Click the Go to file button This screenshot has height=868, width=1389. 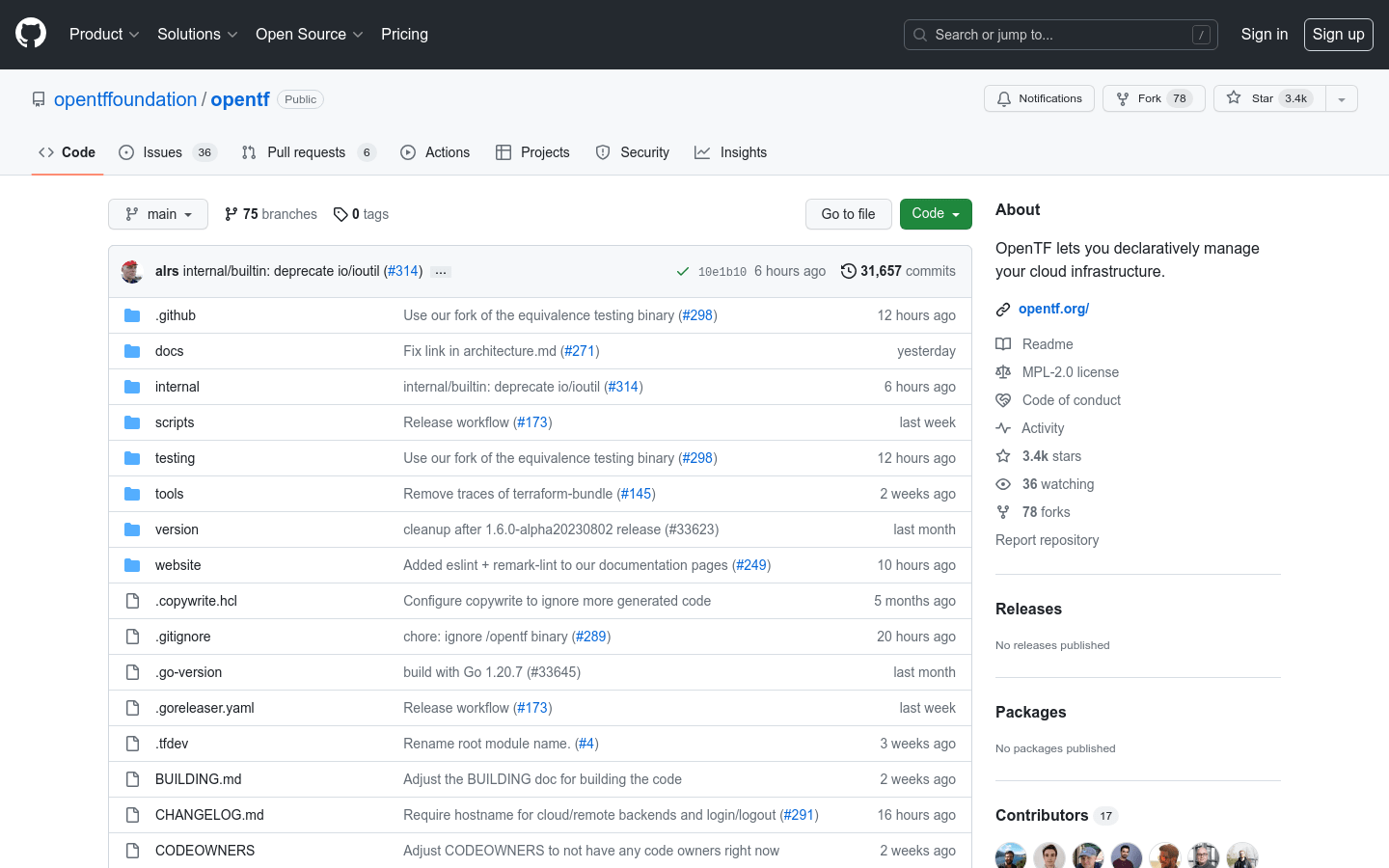click(x=849, y=214)
